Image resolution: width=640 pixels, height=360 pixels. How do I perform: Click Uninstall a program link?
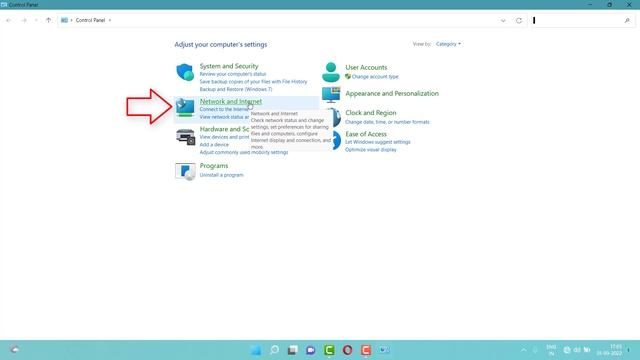pos(221,175)
